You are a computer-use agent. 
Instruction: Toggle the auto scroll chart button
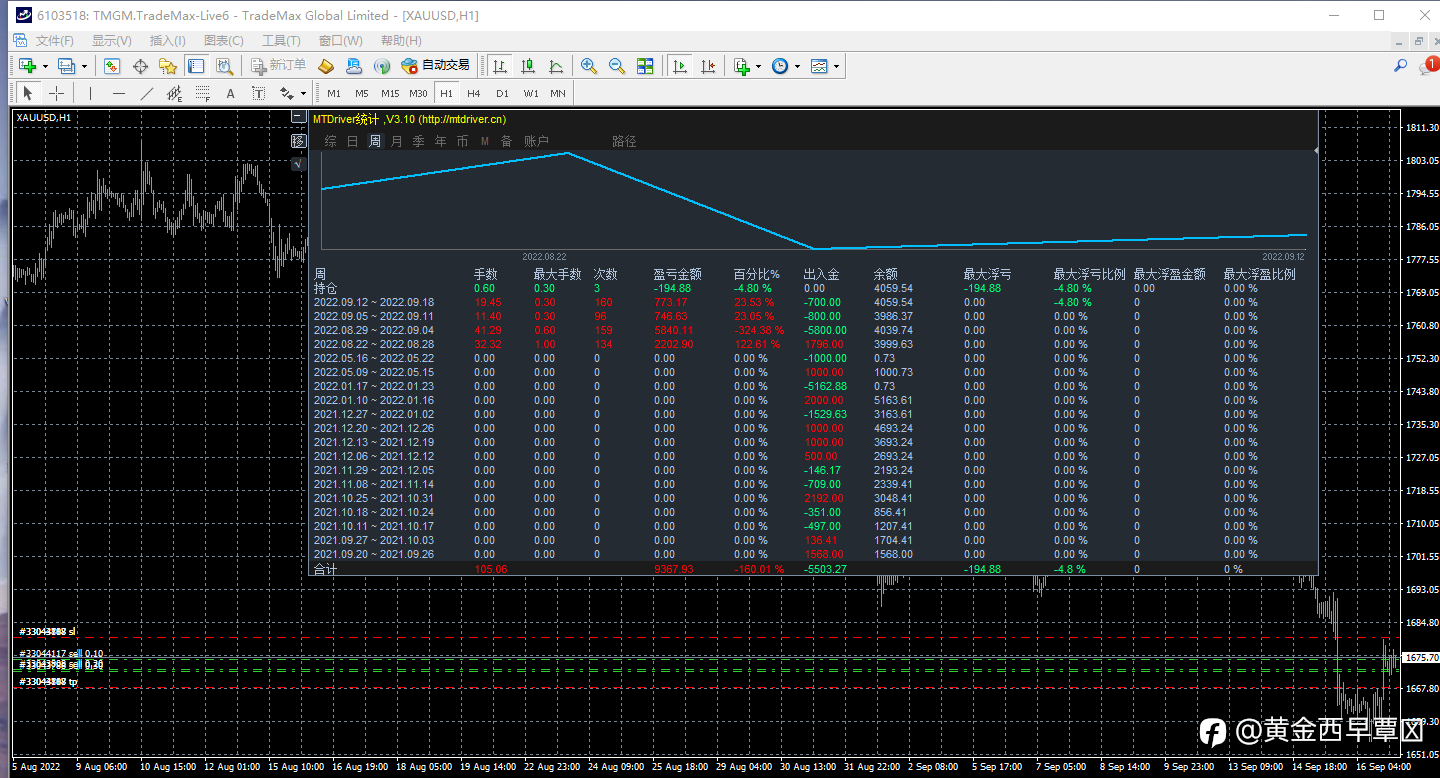[680, 66]
